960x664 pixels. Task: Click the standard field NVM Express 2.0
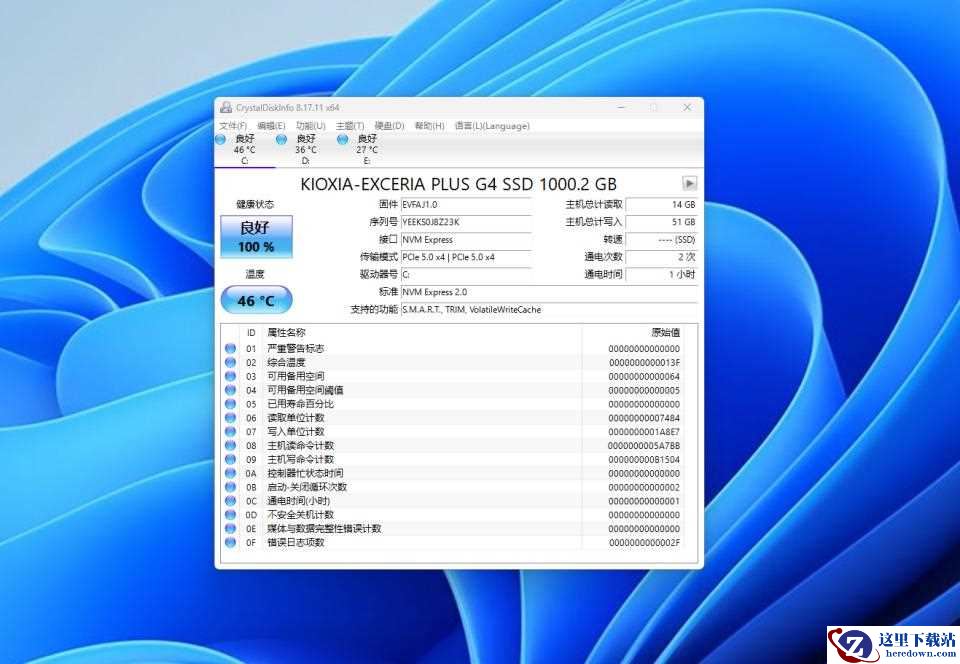549,292
